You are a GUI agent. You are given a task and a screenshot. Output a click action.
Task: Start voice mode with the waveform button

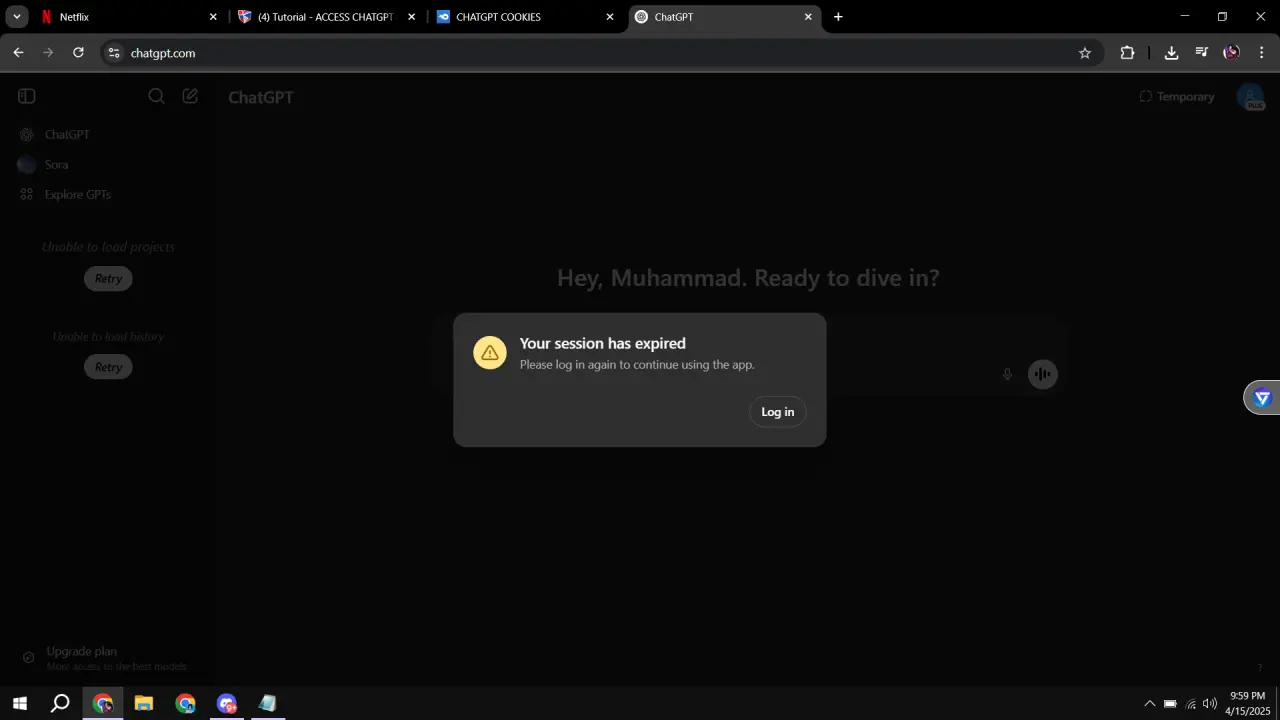tap(1042, 374)
